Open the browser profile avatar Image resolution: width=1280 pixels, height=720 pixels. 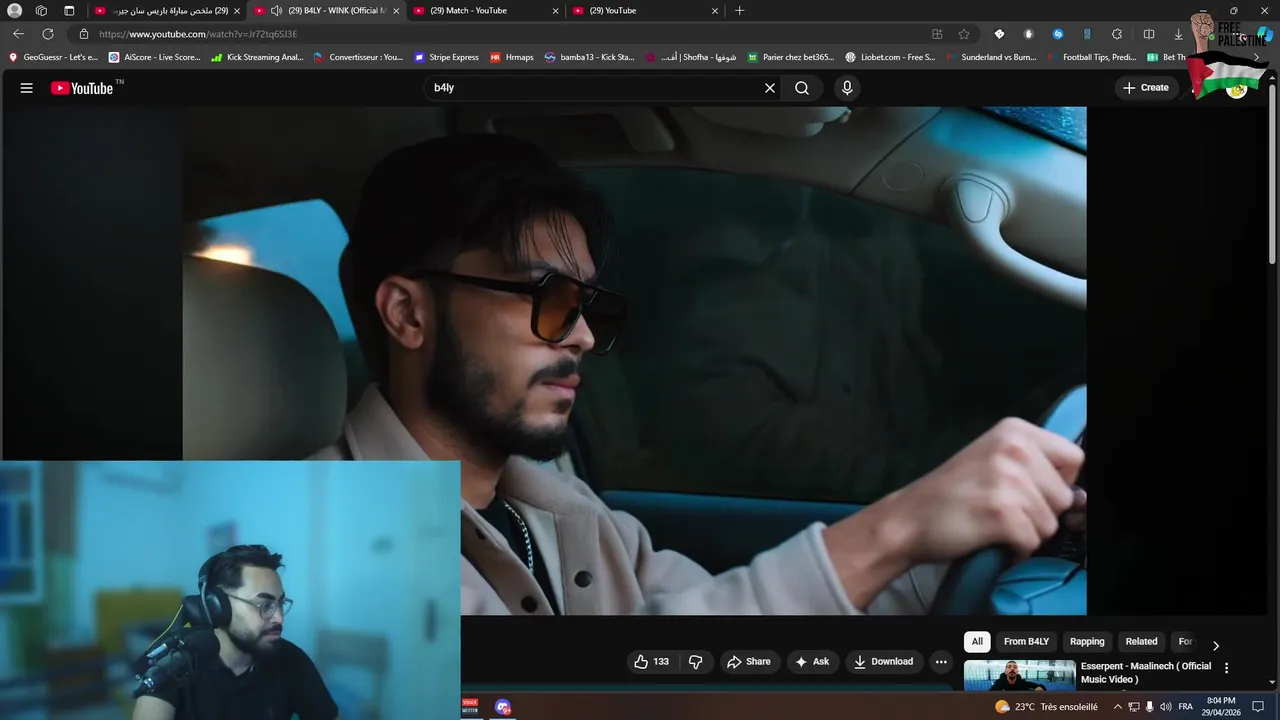[x=14, y=11]
